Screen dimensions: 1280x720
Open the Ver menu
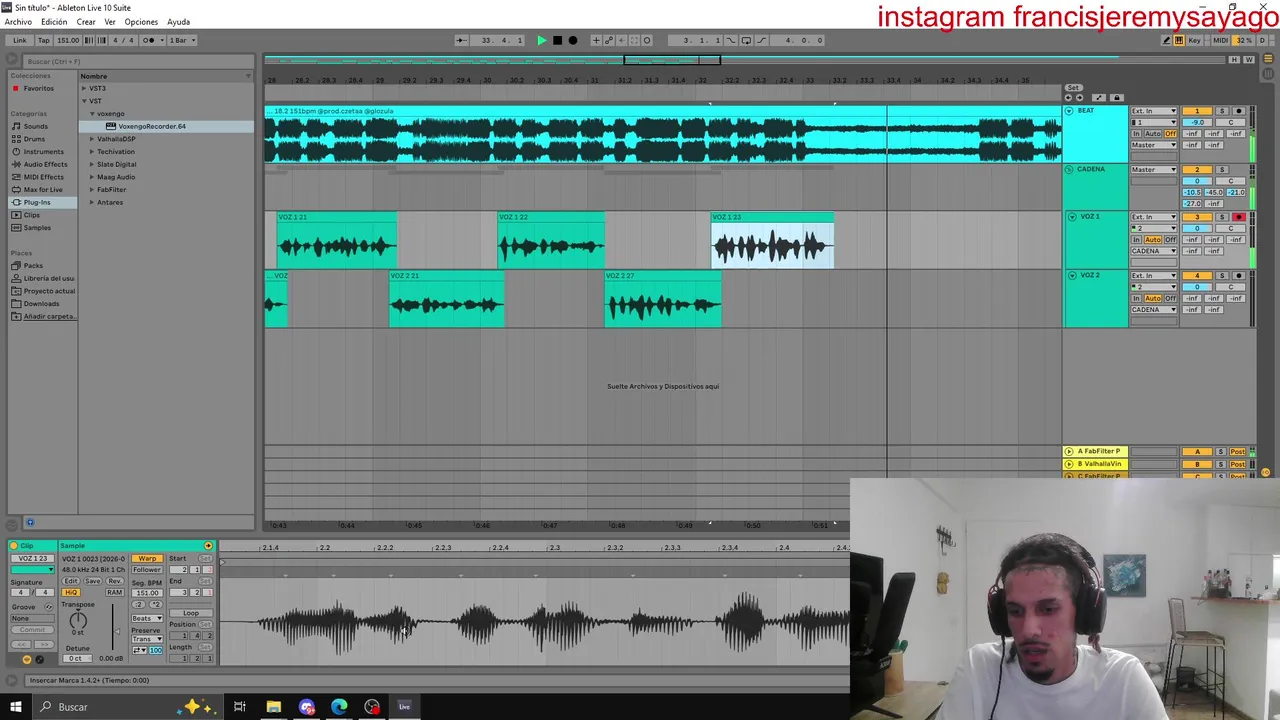pyautogui.click(x=110, y=21)
